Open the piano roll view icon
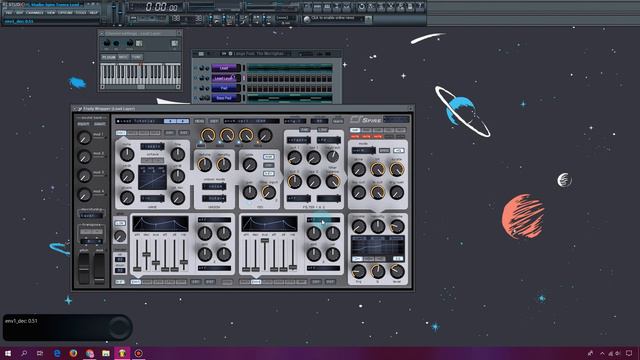Image resolution: width=640 pixels, height=360 pixels. point(327,7)
